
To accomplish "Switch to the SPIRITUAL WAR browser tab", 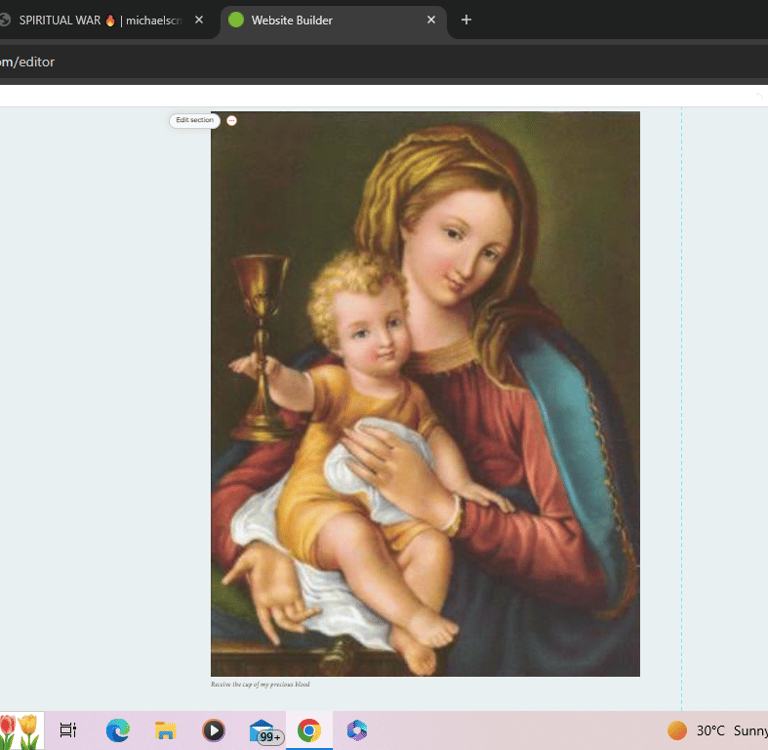I will click(x=100, y=20).
